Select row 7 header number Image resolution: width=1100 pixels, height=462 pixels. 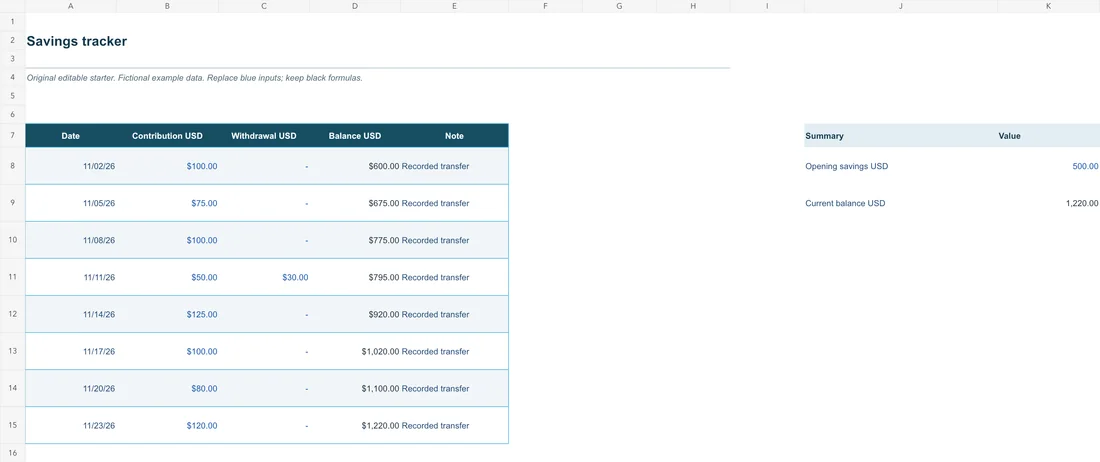pyautogui.click(x=13, y=135)
